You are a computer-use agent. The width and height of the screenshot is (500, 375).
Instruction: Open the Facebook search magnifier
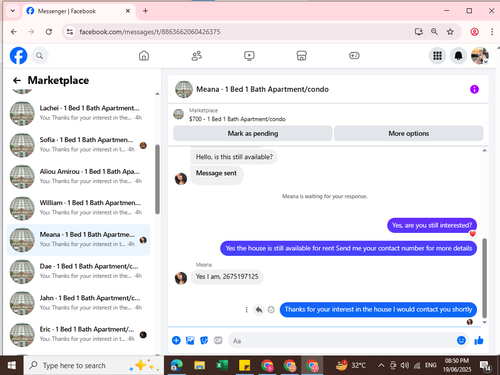40,56
